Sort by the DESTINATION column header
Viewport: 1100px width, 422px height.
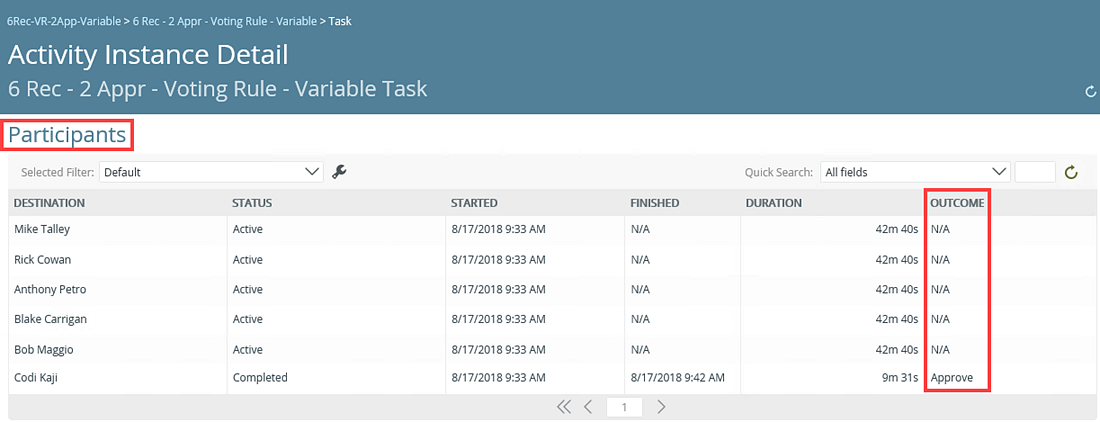pyautogui.click(x=49, y=203)
